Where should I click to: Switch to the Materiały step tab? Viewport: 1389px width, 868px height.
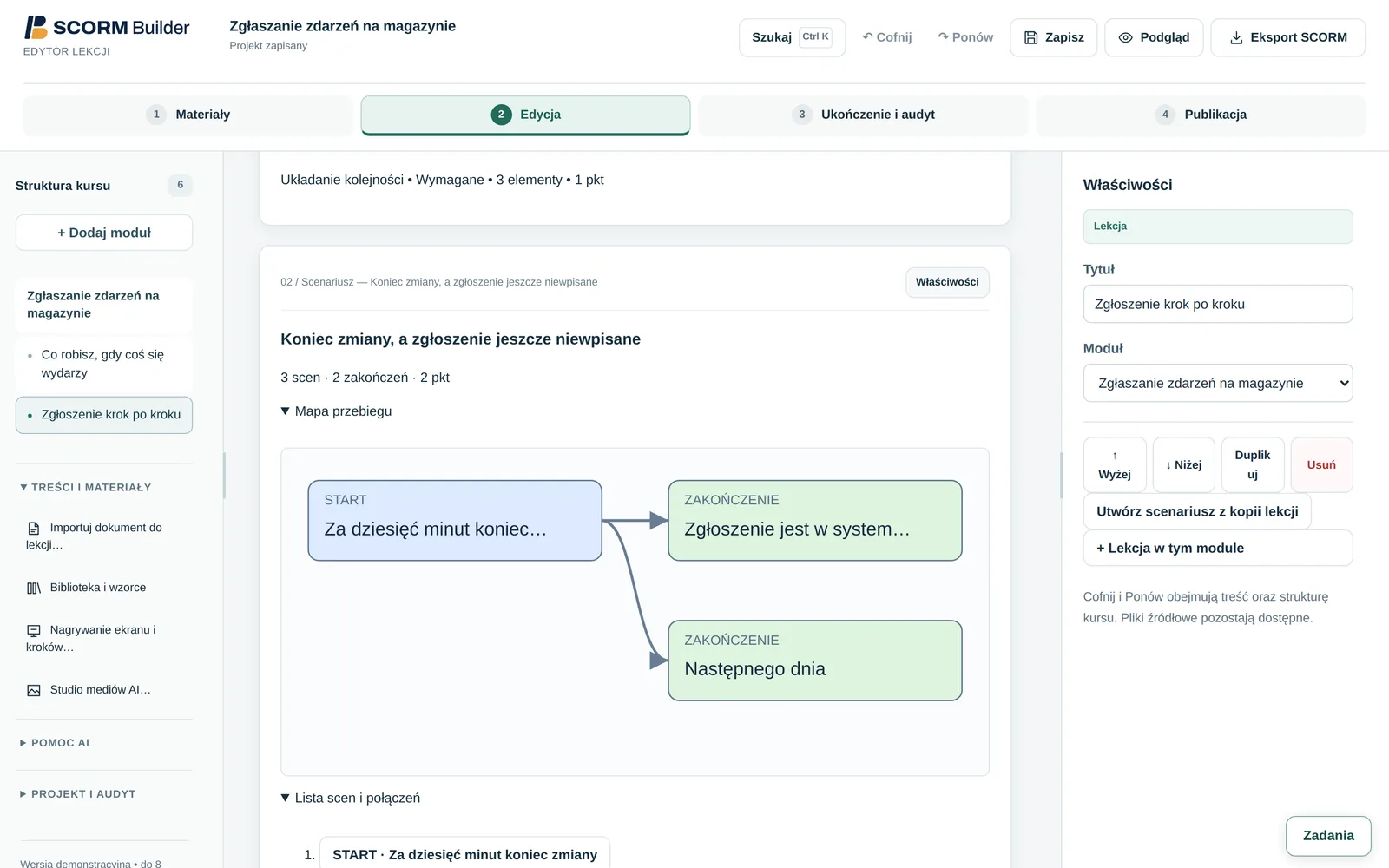[188, 115]
